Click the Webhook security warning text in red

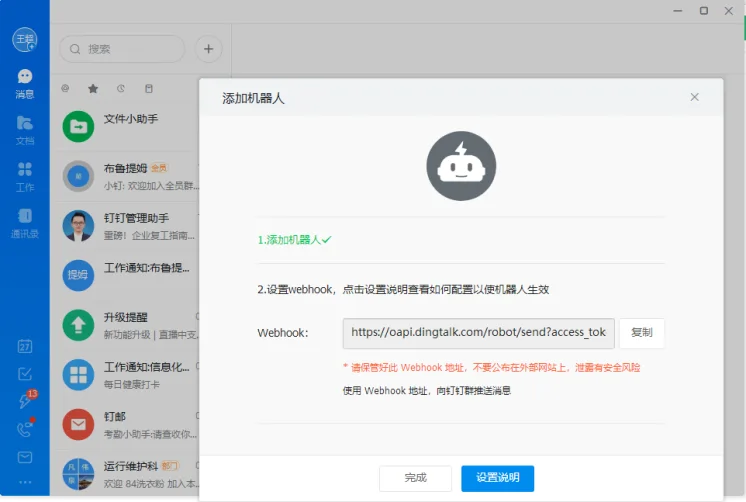click(491, 367)
